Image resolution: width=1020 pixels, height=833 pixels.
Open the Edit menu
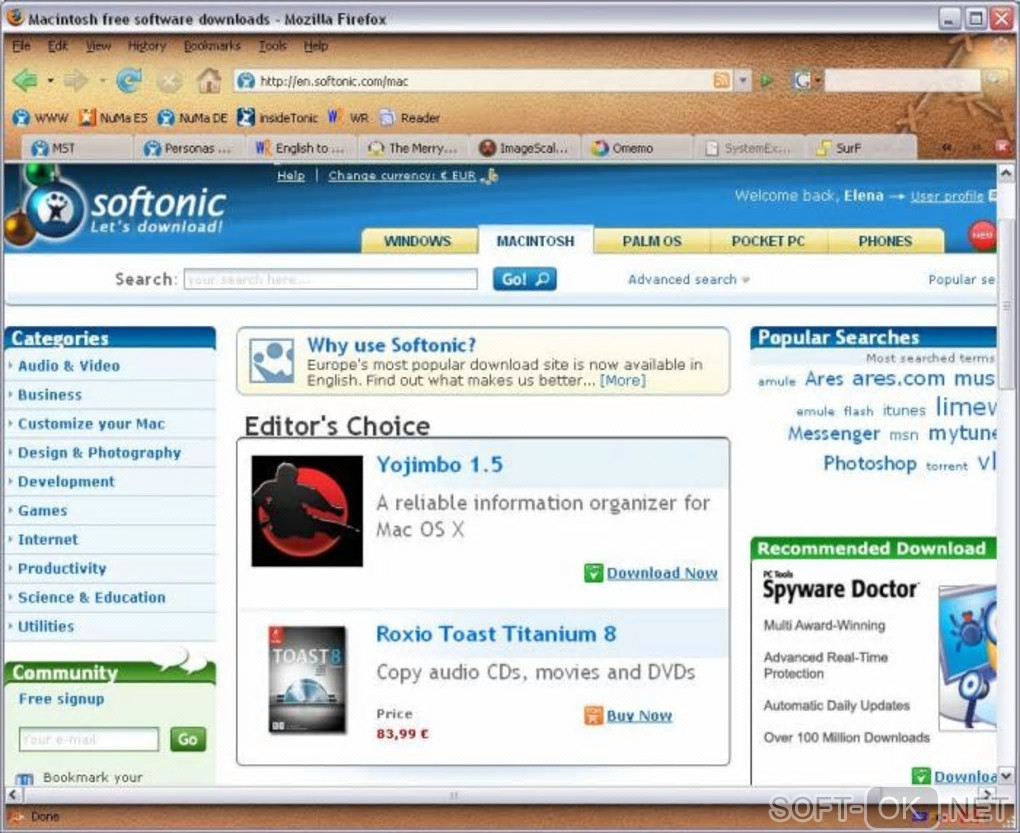point(57,46)
